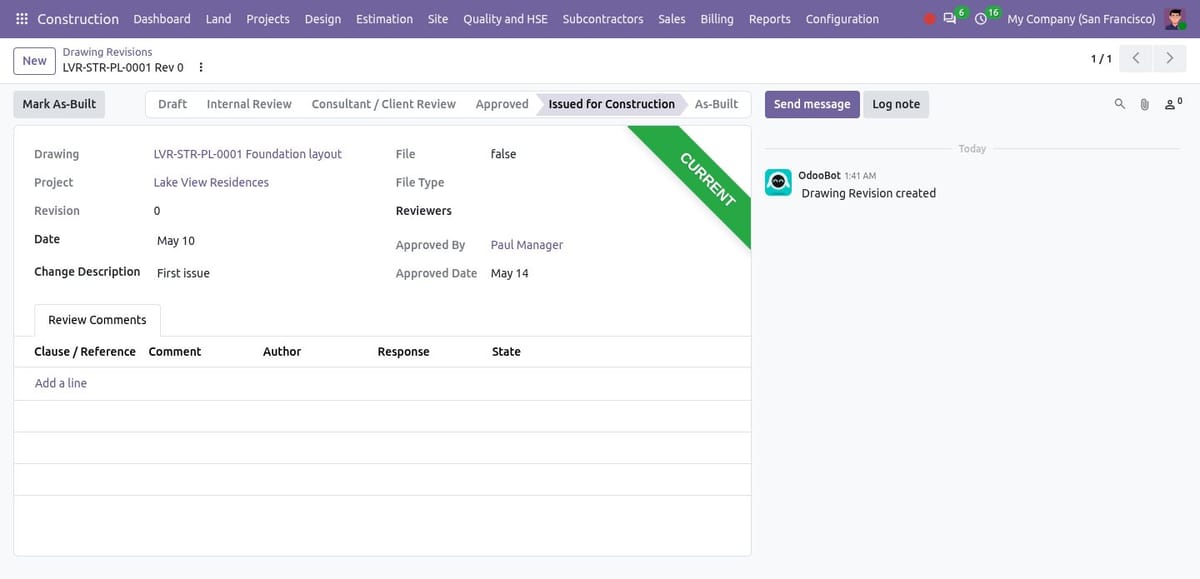1200x579 pixels.
Task: Set status to Approved
Action: [502, 104]
